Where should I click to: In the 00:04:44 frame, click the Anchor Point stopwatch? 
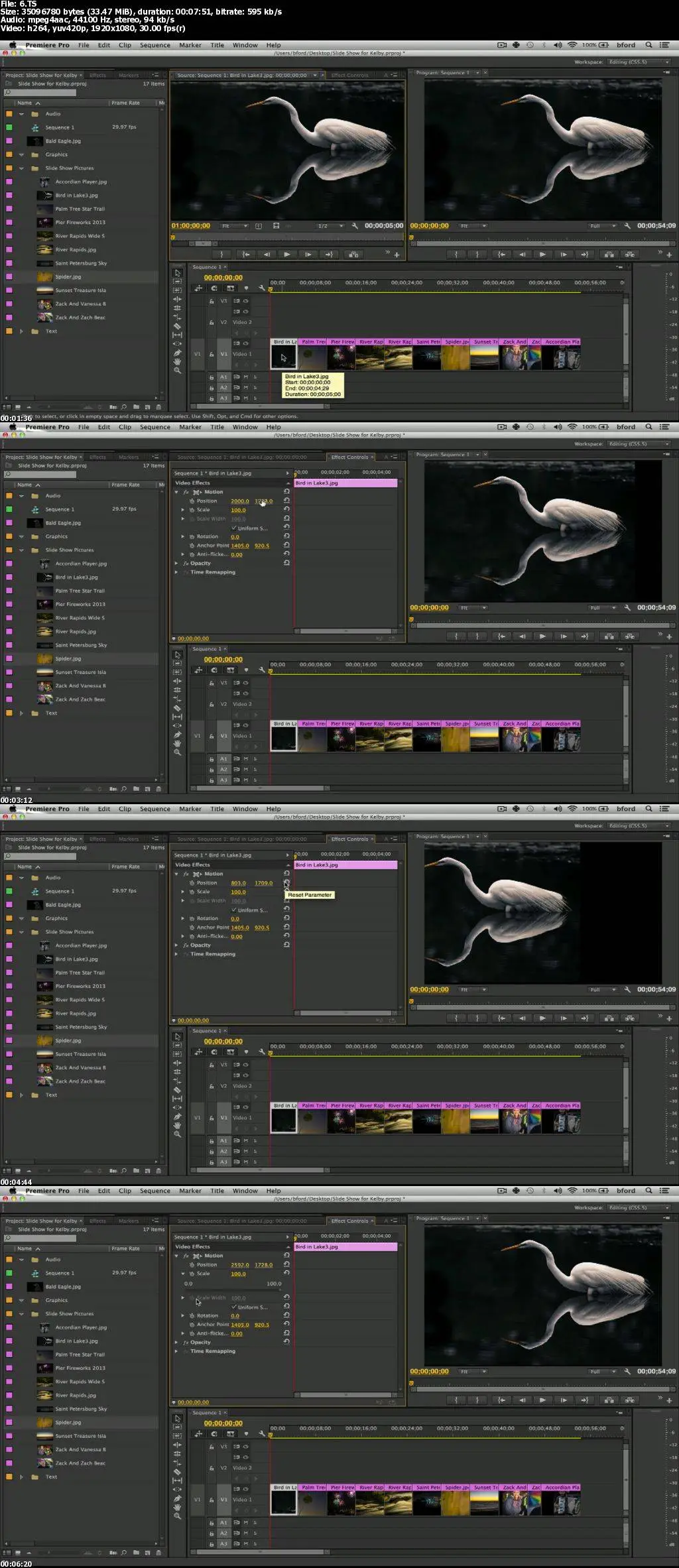tap(192, 928)
